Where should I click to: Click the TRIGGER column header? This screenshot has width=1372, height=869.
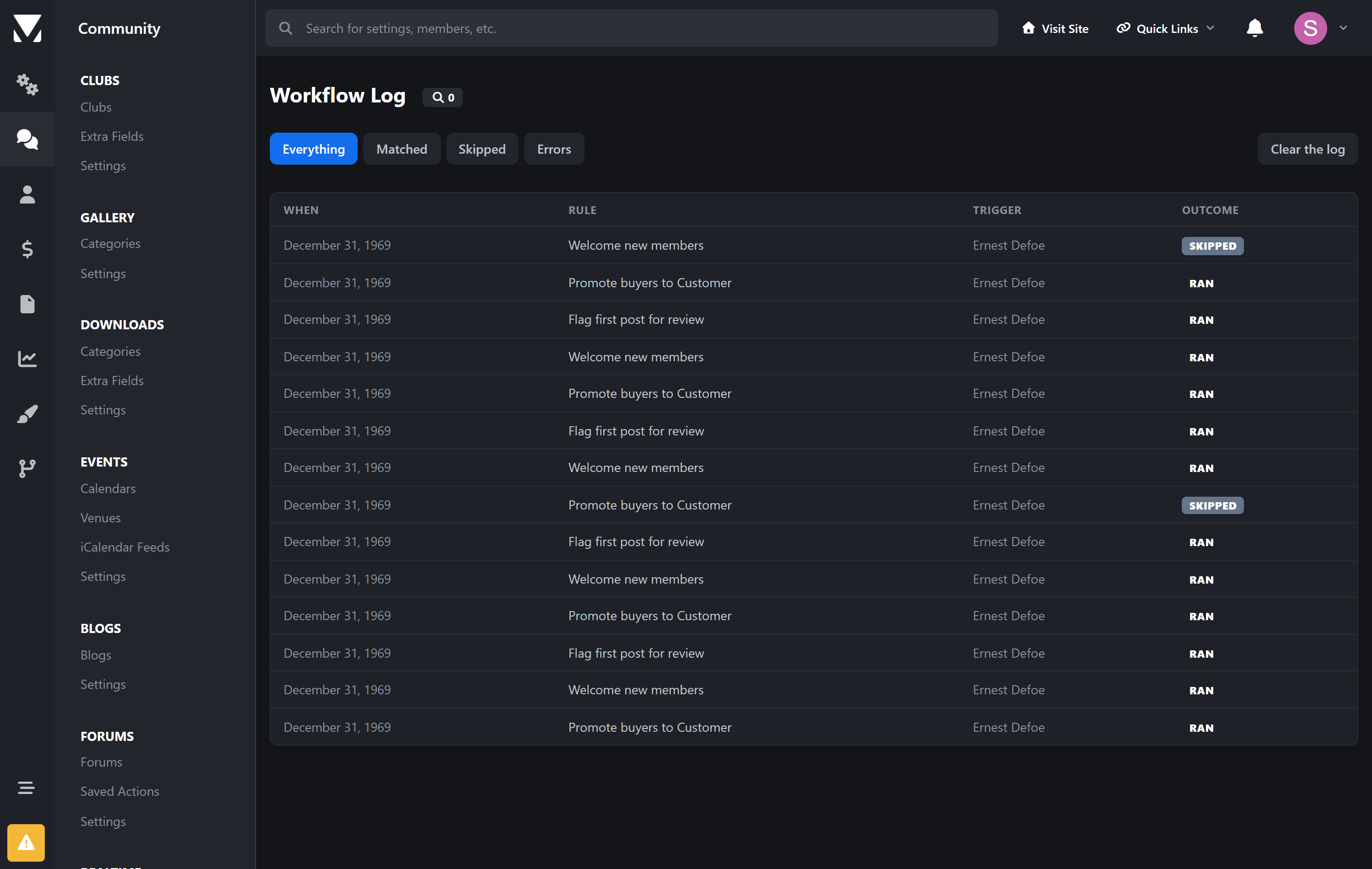click(x=997, y=209)
